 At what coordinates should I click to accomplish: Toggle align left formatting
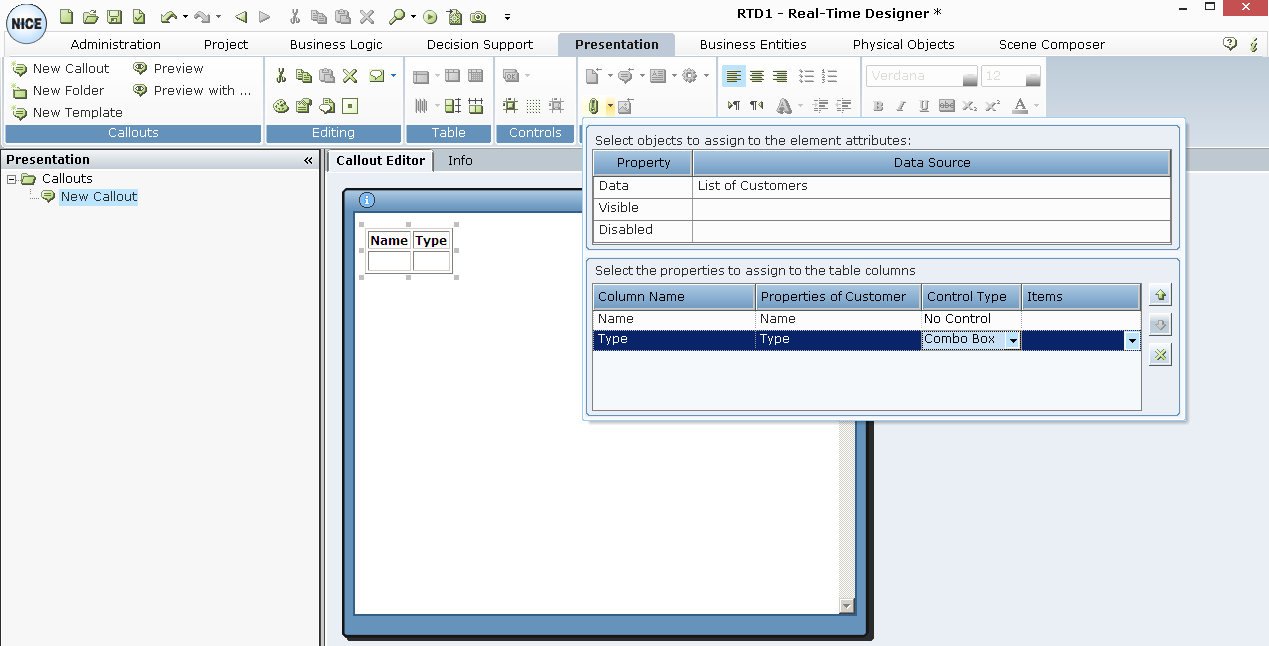pos(734,76)
